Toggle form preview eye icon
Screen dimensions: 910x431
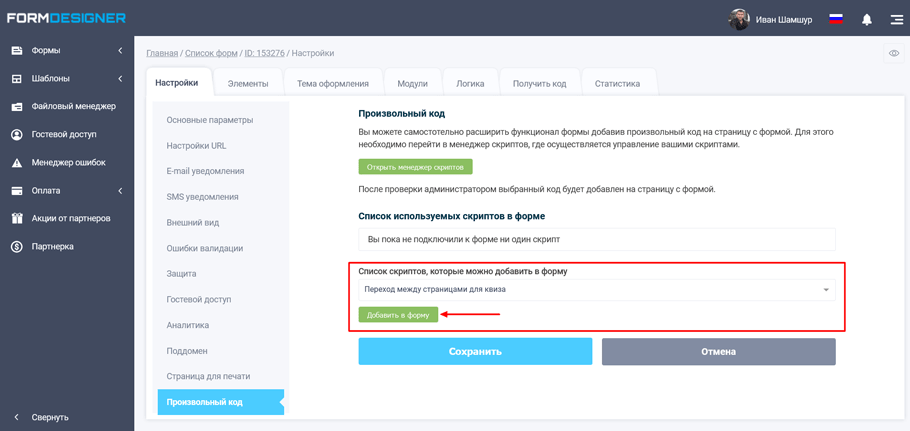pyautogui.click(x=894, y=53)
